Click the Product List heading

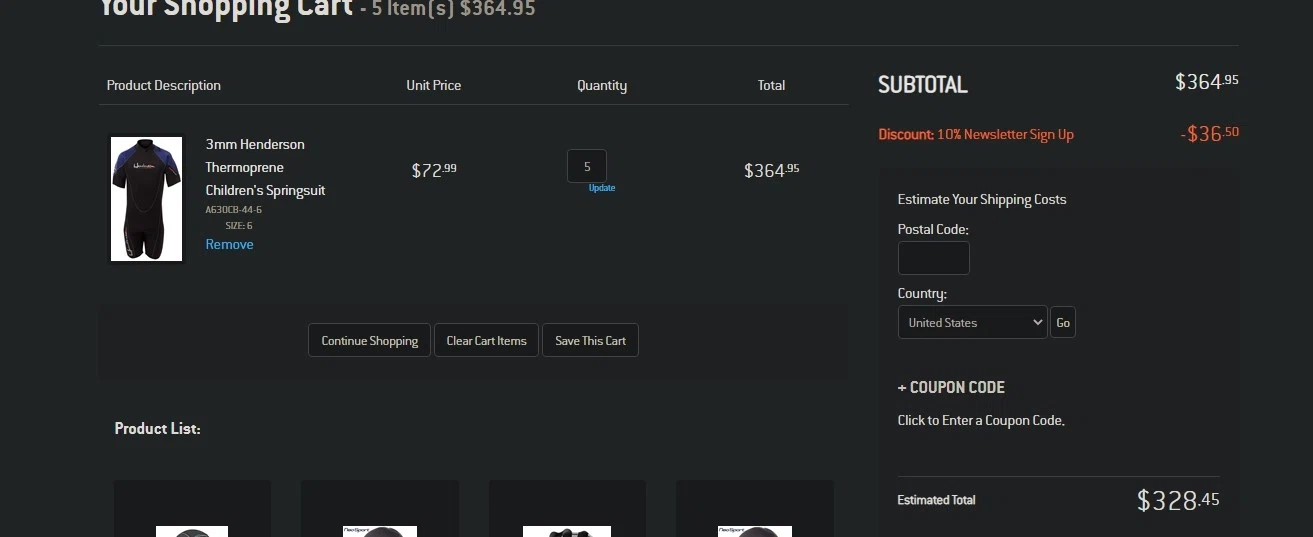(x=157, y=428)
